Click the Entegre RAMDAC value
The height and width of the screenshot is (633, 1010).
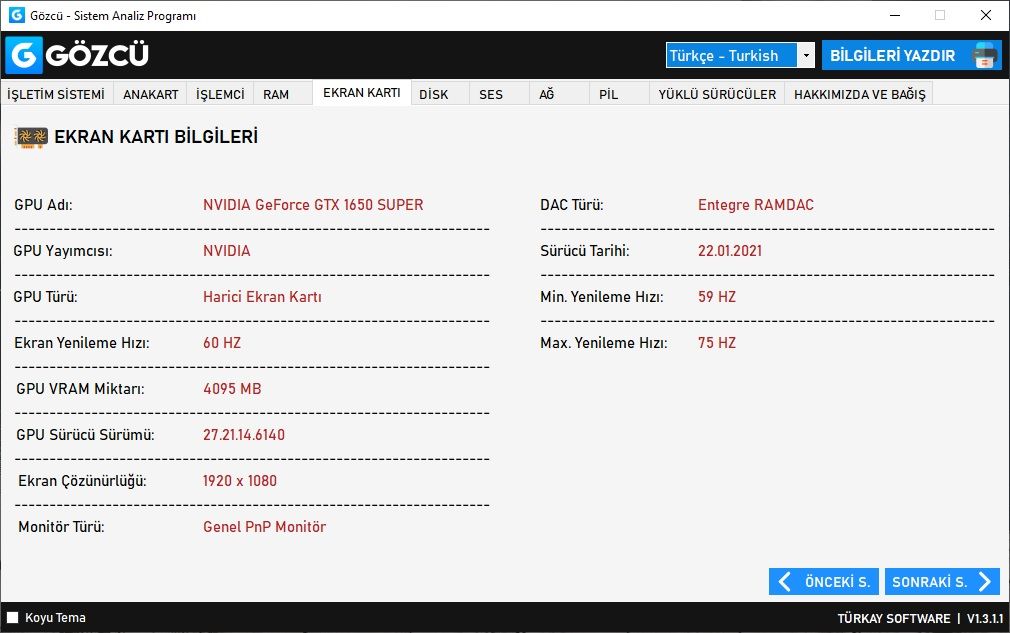pyautogui.click(x=756, y=205)
